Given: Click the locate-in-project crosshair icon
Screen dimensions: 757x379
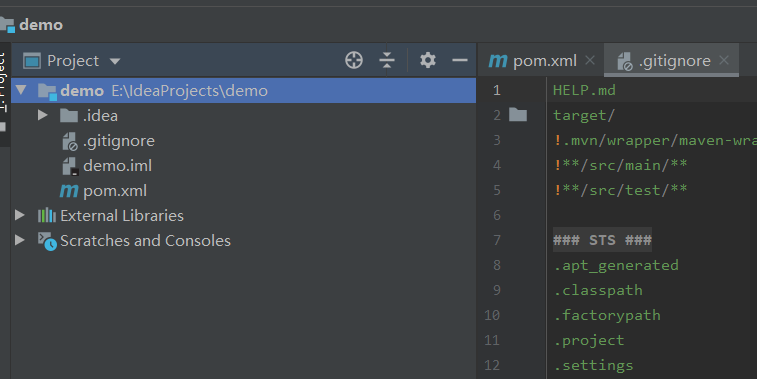Looking at the screenshot, I should tap(354, 60).
